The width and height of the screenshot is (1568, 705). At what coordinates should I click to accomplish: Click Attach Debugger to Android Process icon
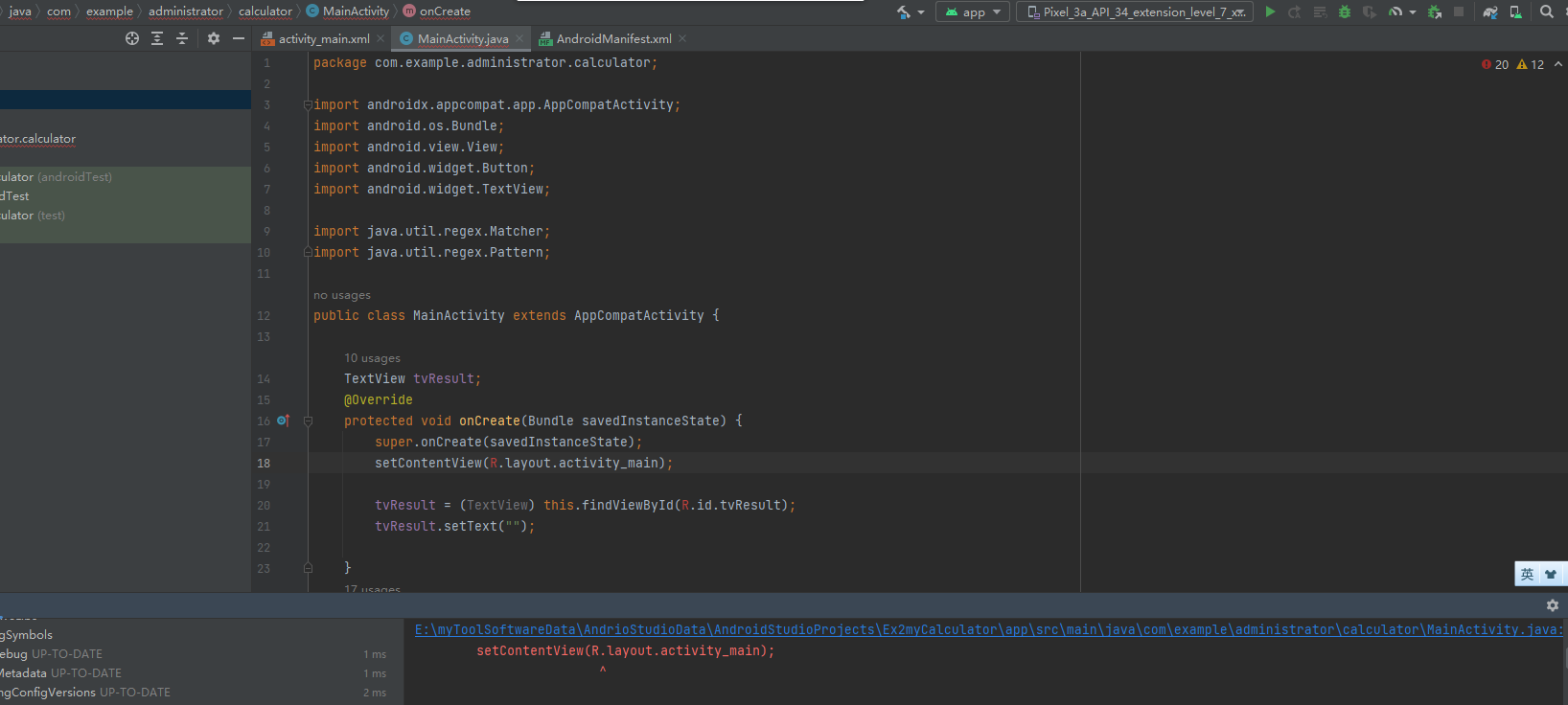(x=1435, y=12)
